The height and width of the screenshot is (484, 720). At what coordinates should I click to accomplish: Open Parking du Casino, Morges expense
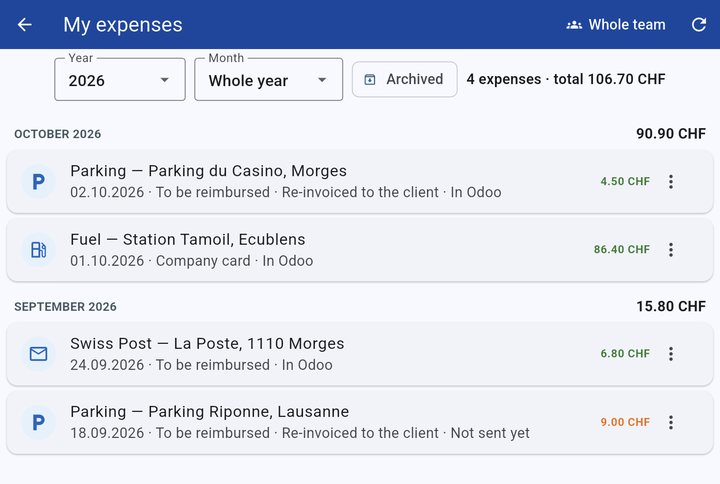point(360,182)
